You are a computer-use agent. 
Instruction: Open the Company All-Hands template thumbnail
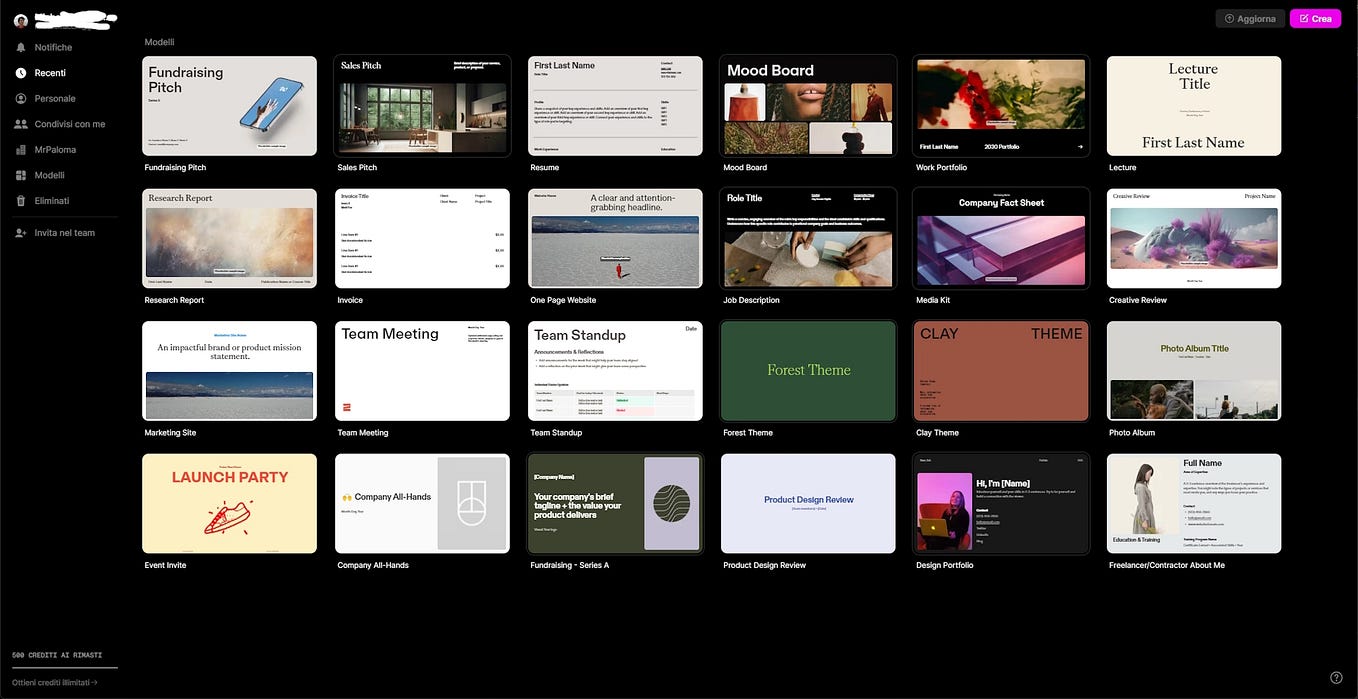(423, 504)
